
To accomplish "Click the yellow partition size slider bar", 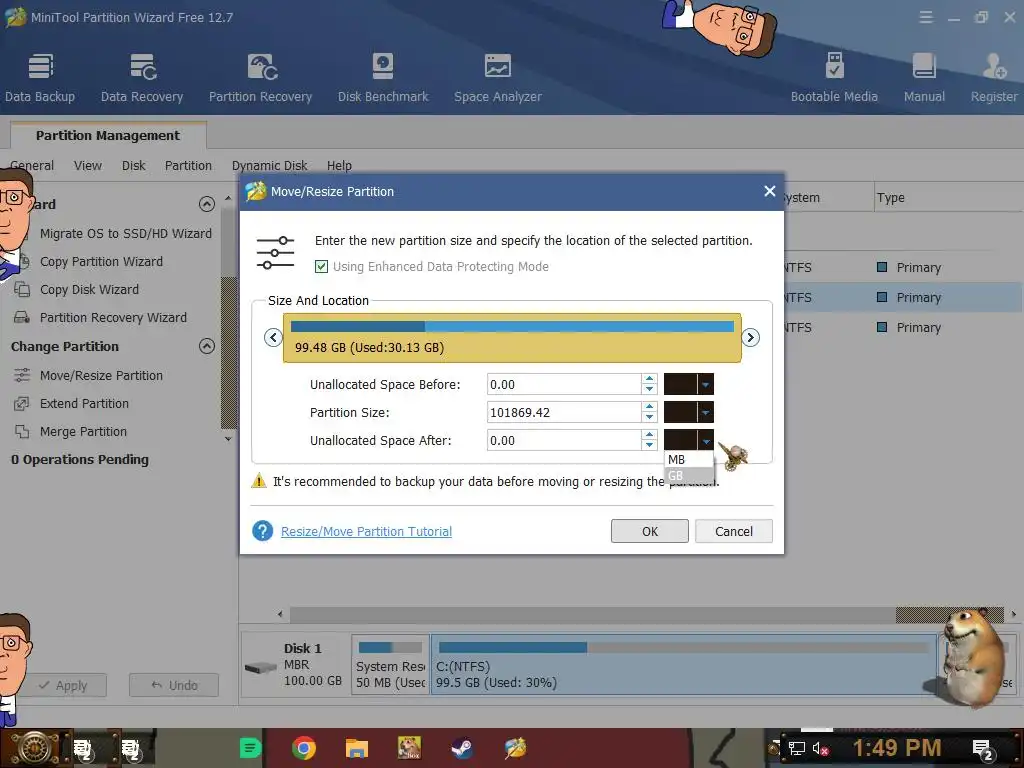I will [512, 338].
